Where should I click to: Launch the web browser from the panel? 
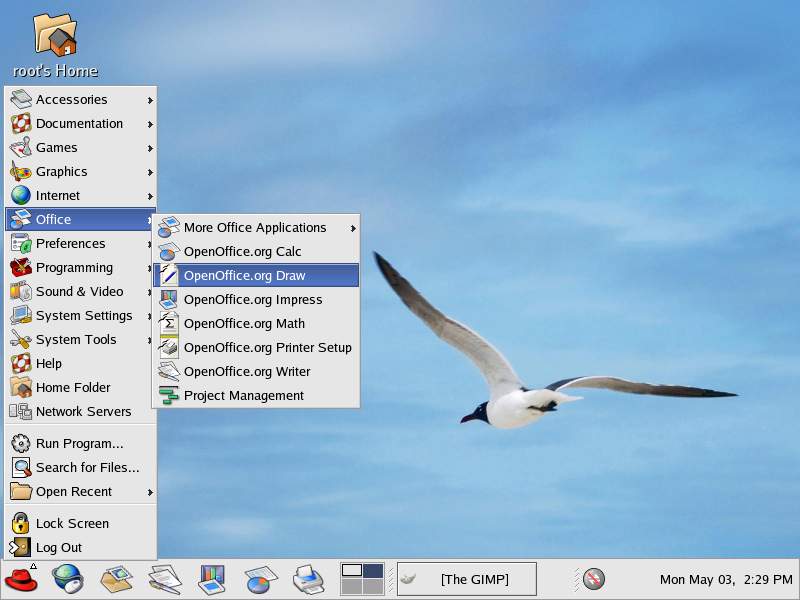tap(67, 580)
